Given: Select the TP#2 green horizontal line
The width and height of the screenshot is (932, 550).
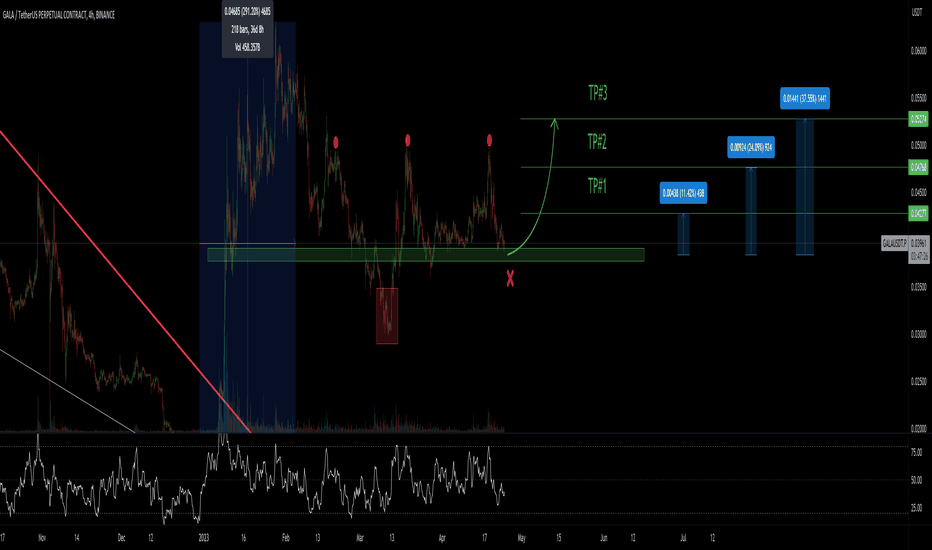Looking at the screenshot, I should point(714,167).
